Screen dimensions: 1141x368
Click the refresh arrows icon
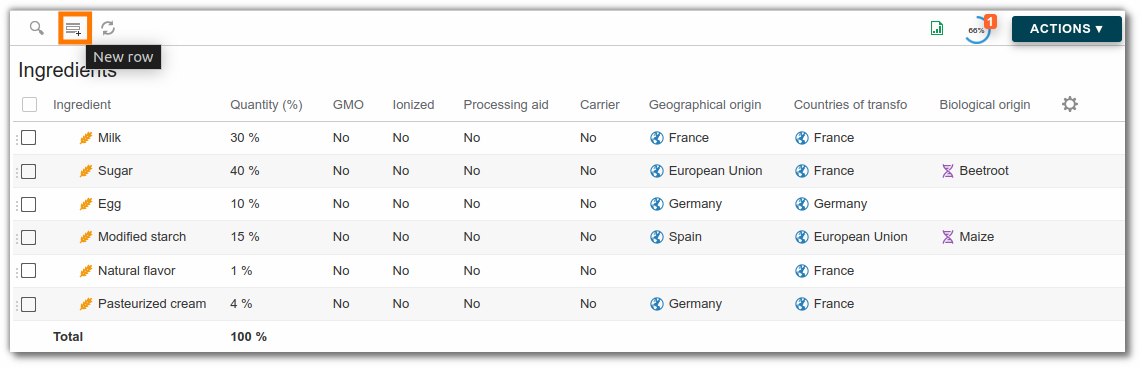[108, 28]
